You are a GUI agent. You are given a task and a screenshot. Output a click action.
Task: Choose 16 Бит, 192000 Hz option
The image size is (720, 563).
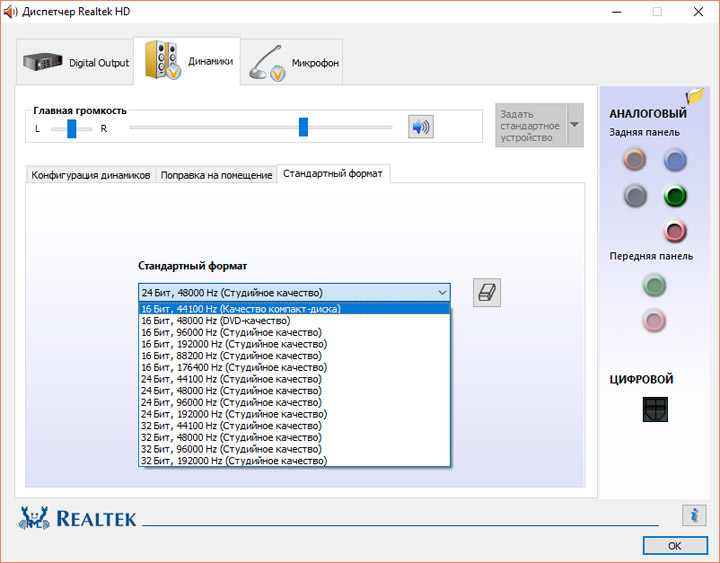click(x=294, y=344)
